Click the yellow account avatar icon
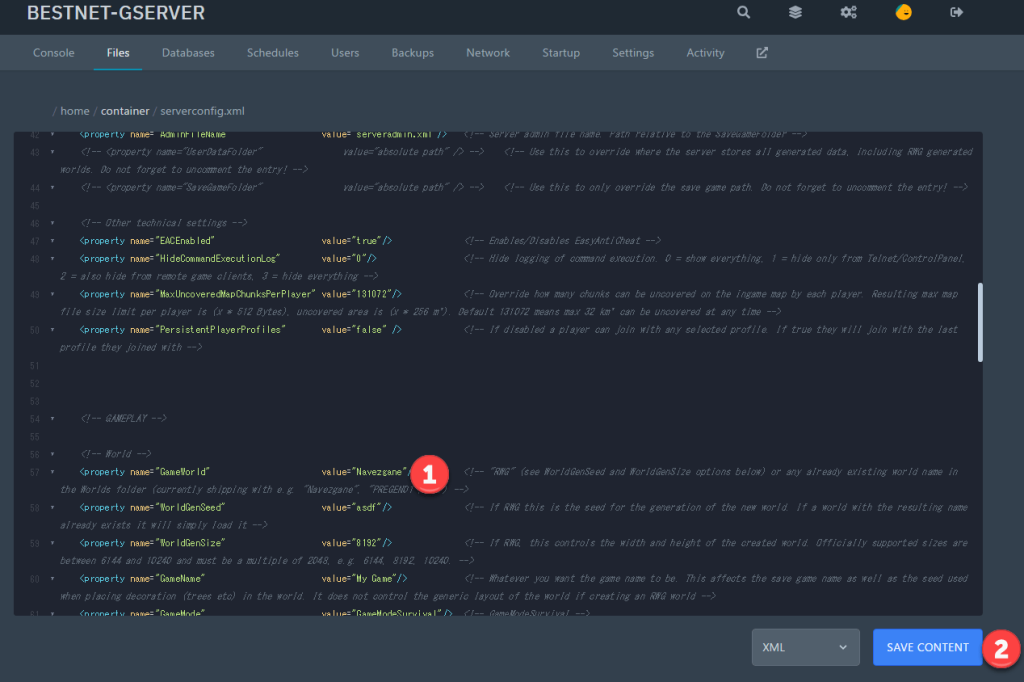The image size is (1024, 682). 903,13
